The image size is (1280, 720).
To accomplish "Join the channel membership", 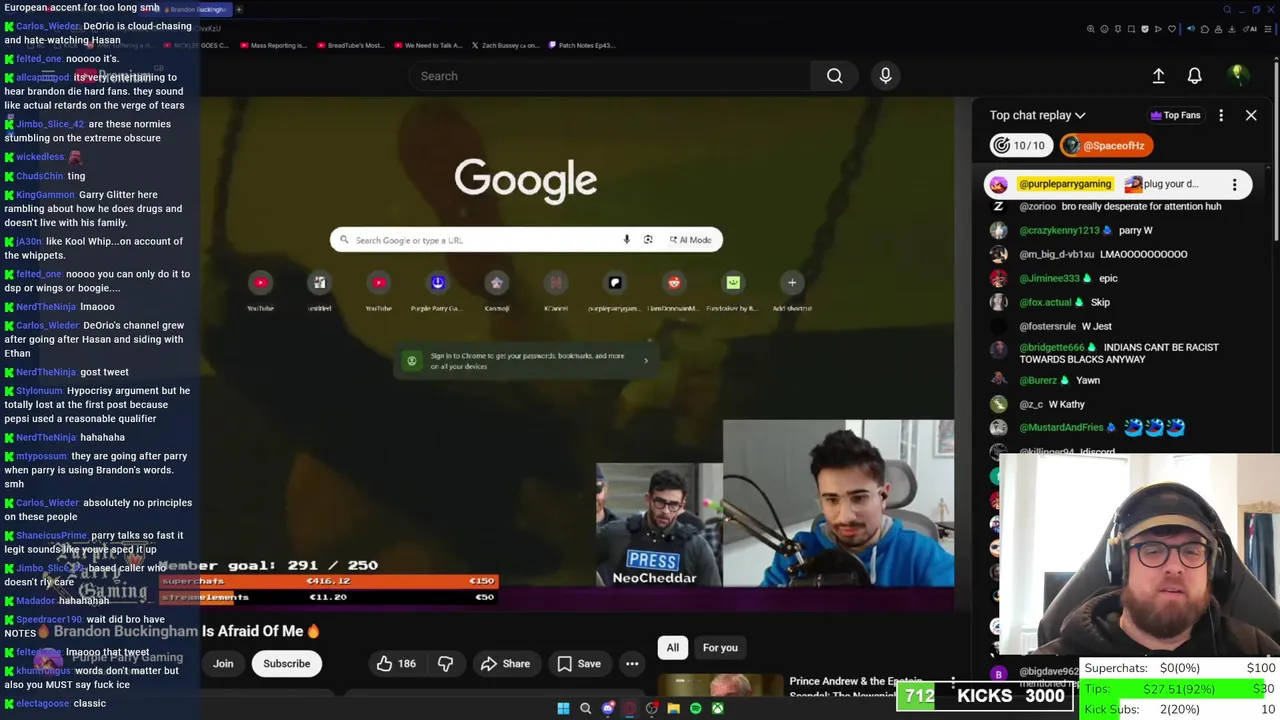I will [x=223, y=664].
